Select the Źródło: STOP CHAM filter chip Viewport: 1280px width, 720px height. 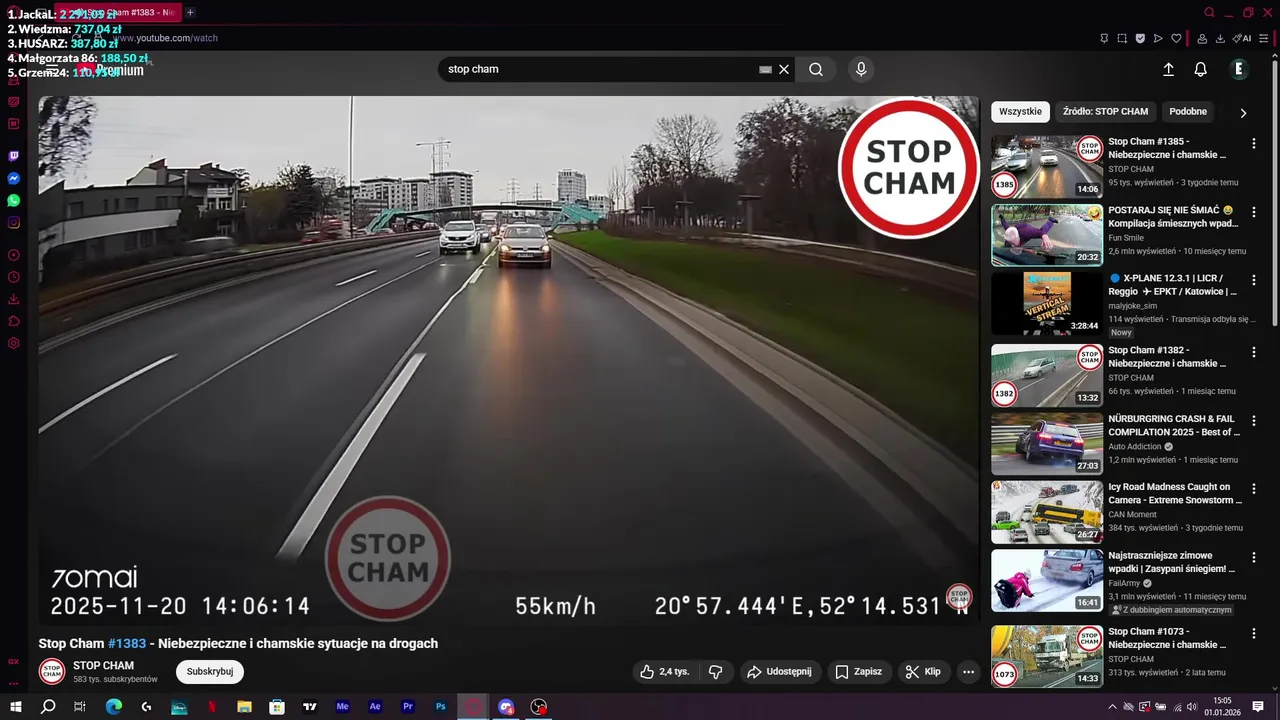pos(1105,112)
